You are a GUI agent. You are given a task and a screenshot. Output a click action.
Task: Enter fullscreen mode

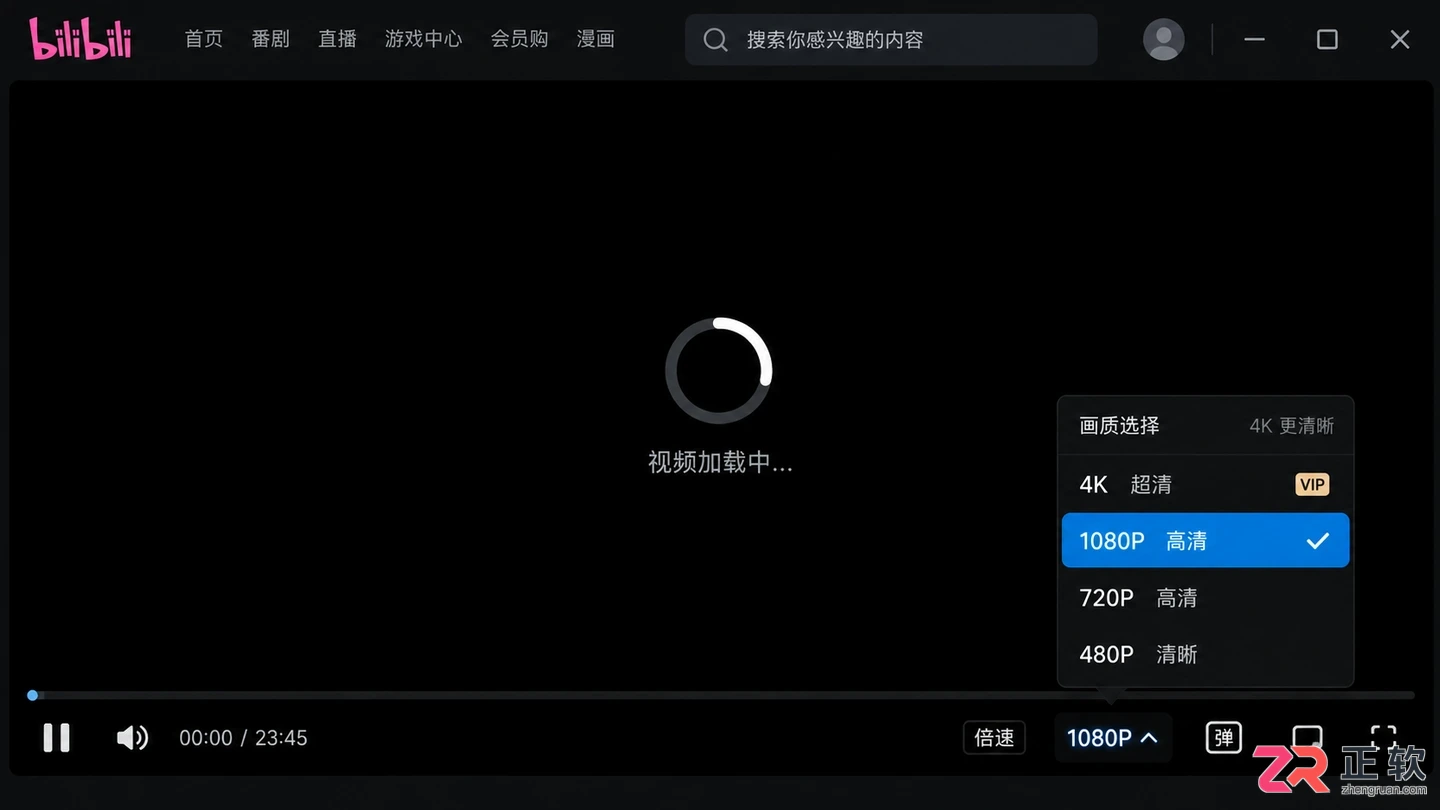coord(1383,738)
